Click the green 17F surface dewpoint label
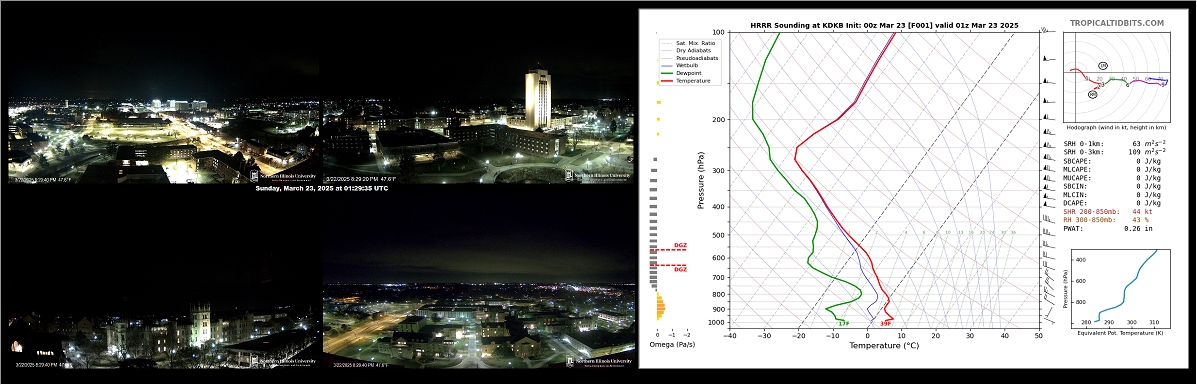This screenshot has width=1197, height=385. pyautogui.click(x=843, y=324)
